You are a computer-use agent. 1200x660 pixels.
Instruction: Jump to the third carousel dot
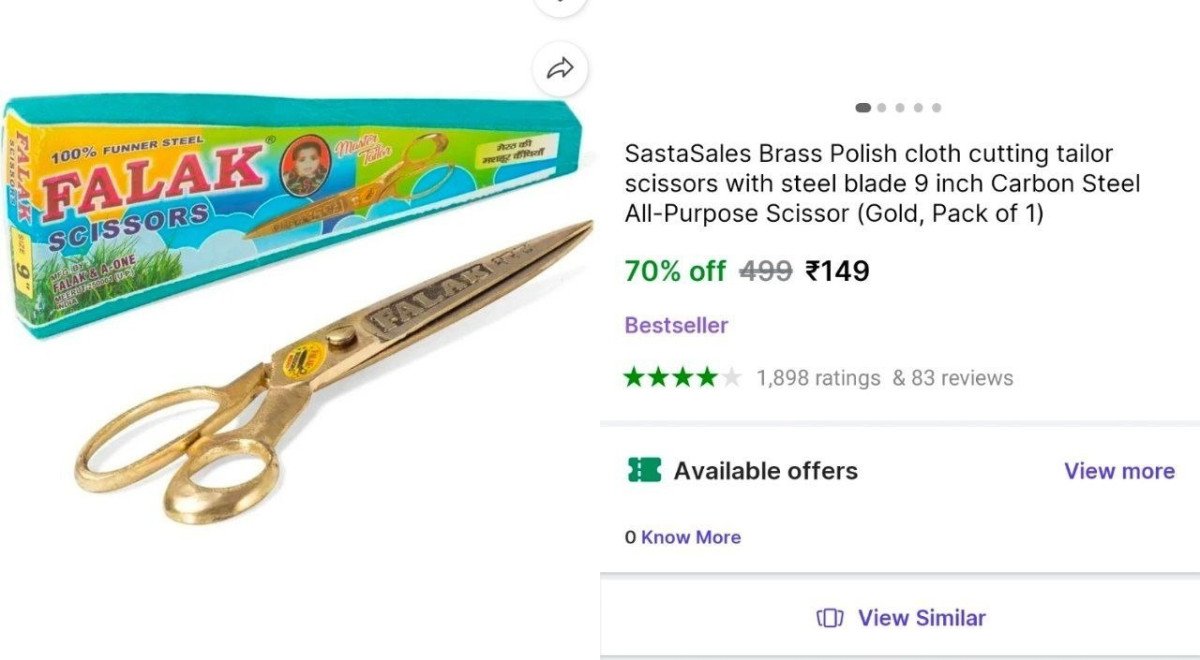coord(900,108)
